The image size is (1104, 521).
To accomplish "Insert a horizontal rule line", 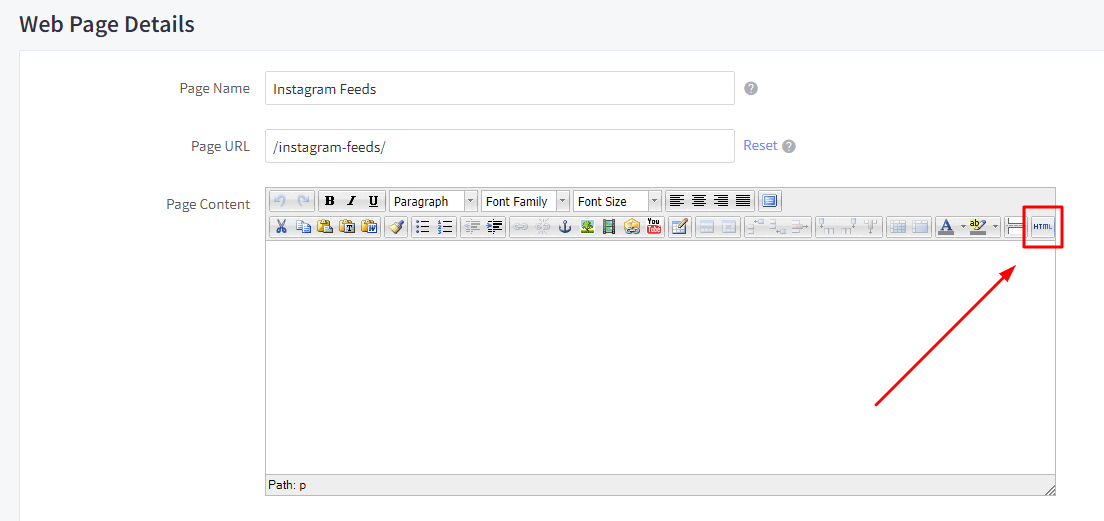I will (1015, 227).
